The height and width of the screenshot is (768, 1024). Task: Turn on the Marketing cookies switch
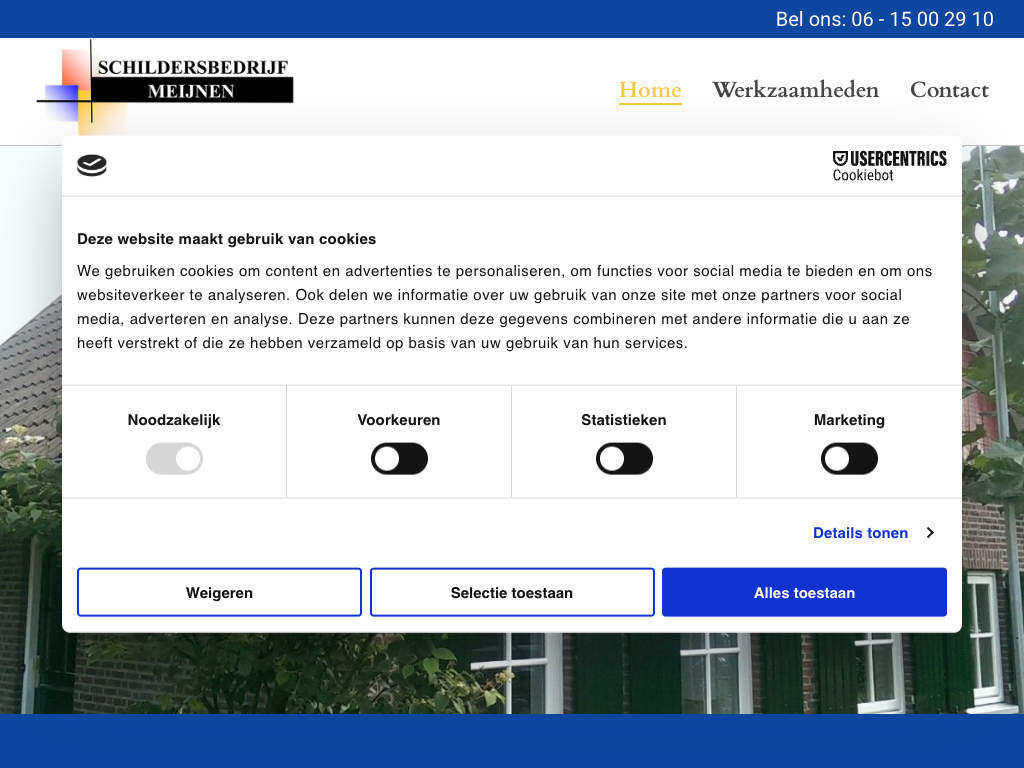tap(849, 460)
